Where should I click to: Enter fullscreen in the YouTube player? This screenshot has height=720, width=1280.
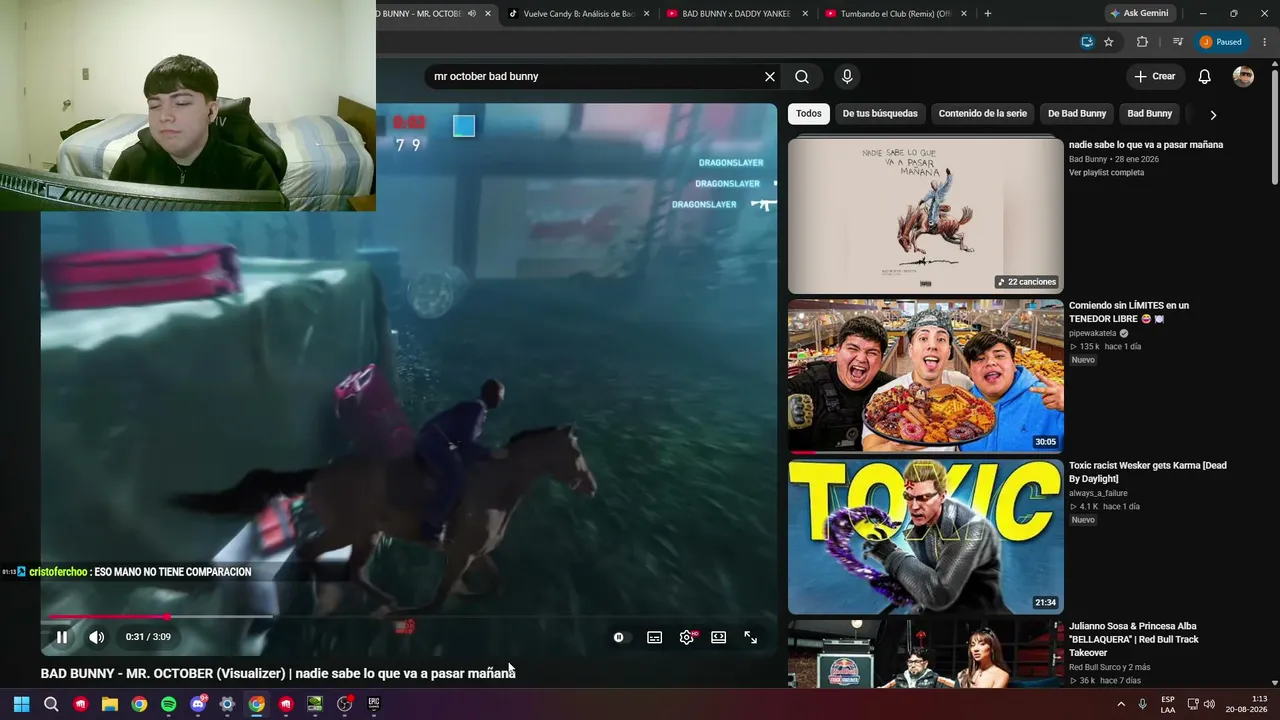pos(750,637)
